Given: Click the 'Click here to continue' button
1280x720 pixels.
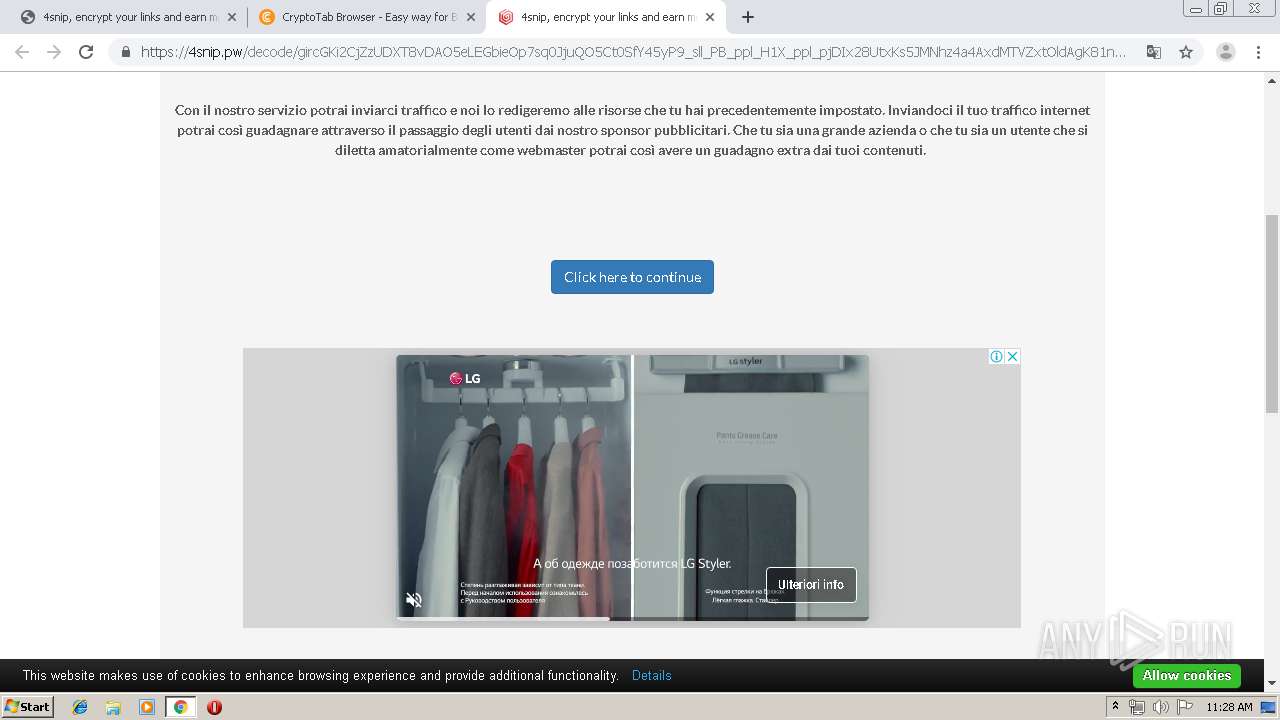Looking at the screenshot, I should pyautogui.click(x=632, y=277).
